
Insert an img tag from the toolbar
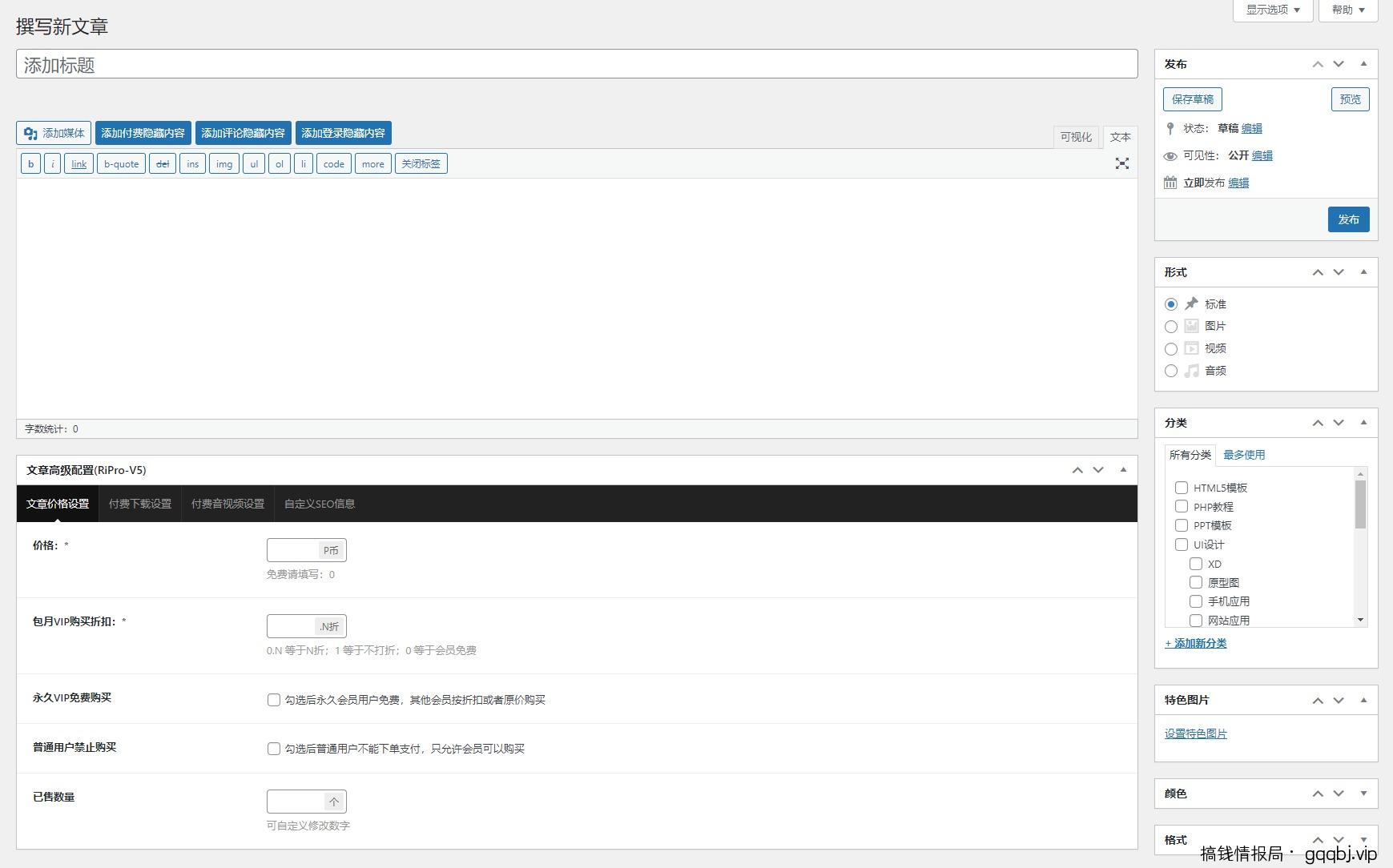pyautogui.click(x=223, y=164)
